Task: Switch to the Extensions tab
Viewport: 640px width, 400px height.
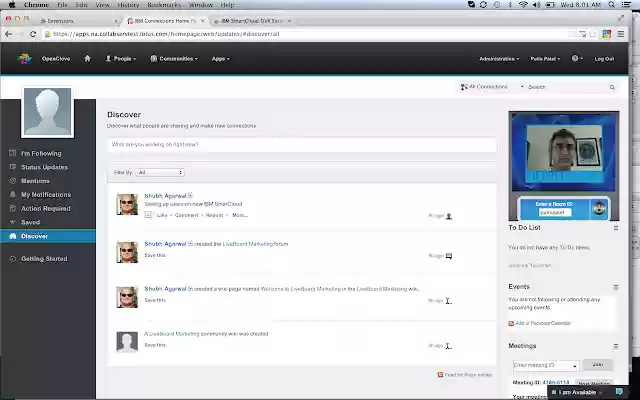Action: tap(78, 20)
